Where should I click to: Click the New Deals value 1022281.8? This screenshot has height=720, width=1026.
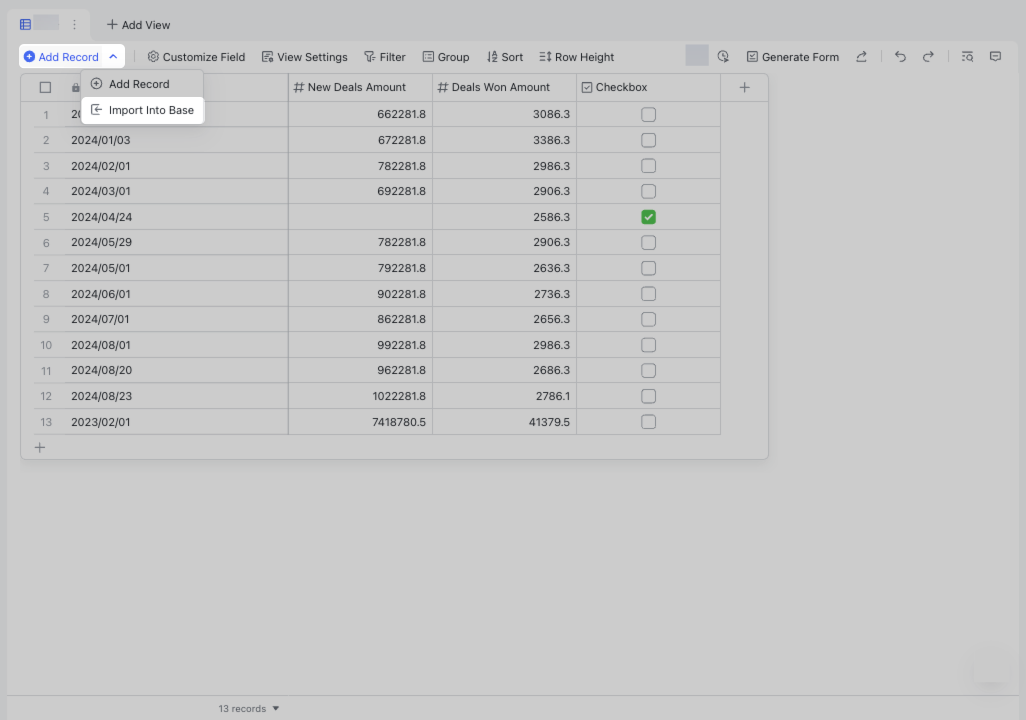click(x=360, y=396)
